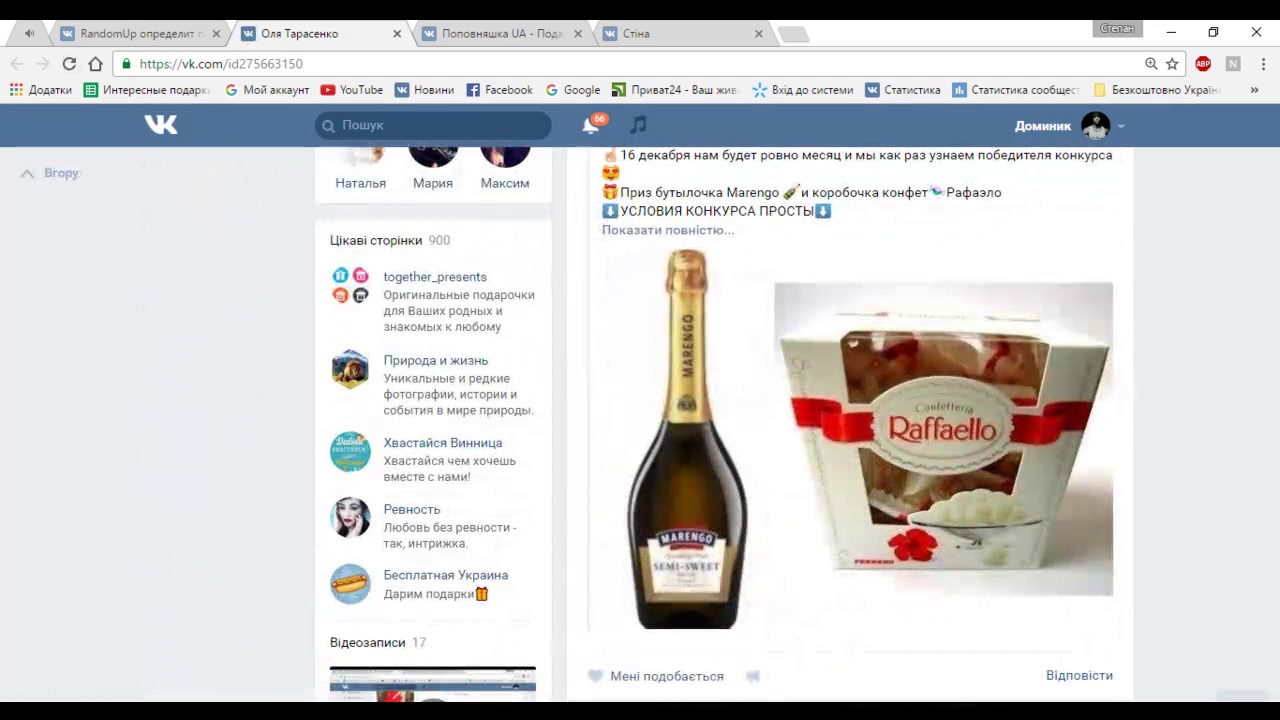Open the Додатки apps shortcut
The width and height of the screenshot is (1280, 720).
click(41, 90)
